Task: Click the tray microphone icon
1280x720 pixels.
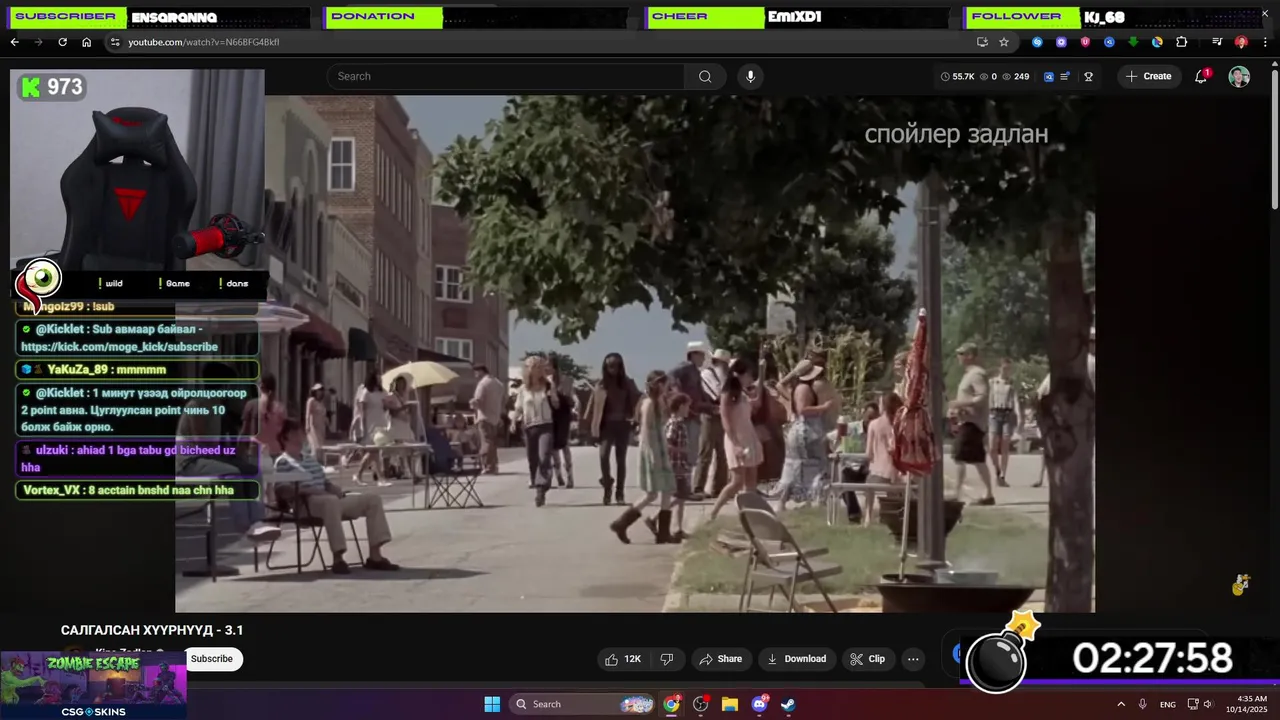Action: [1143, 704]
